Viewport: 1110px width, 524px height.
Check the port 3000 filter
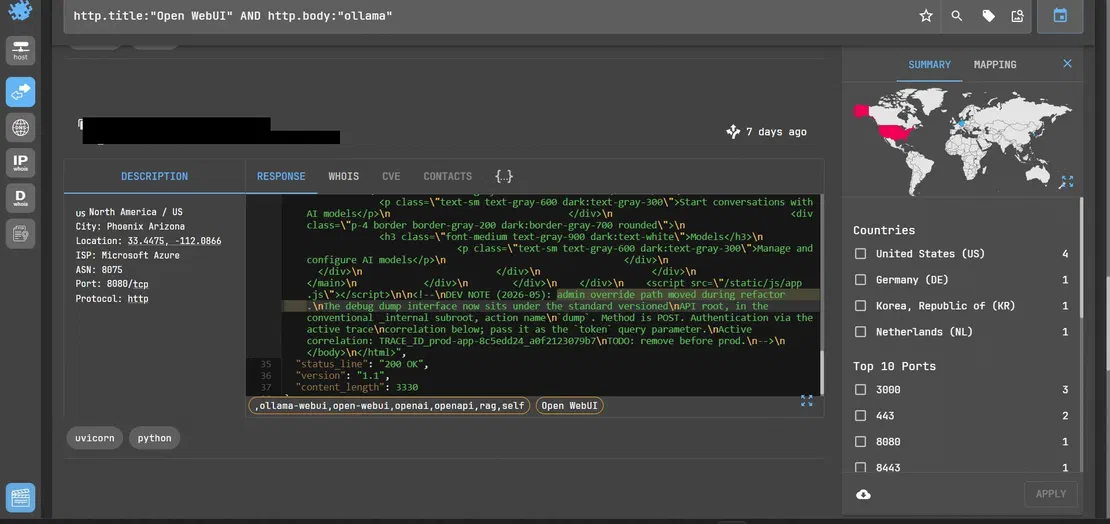(x=860, y=389)
